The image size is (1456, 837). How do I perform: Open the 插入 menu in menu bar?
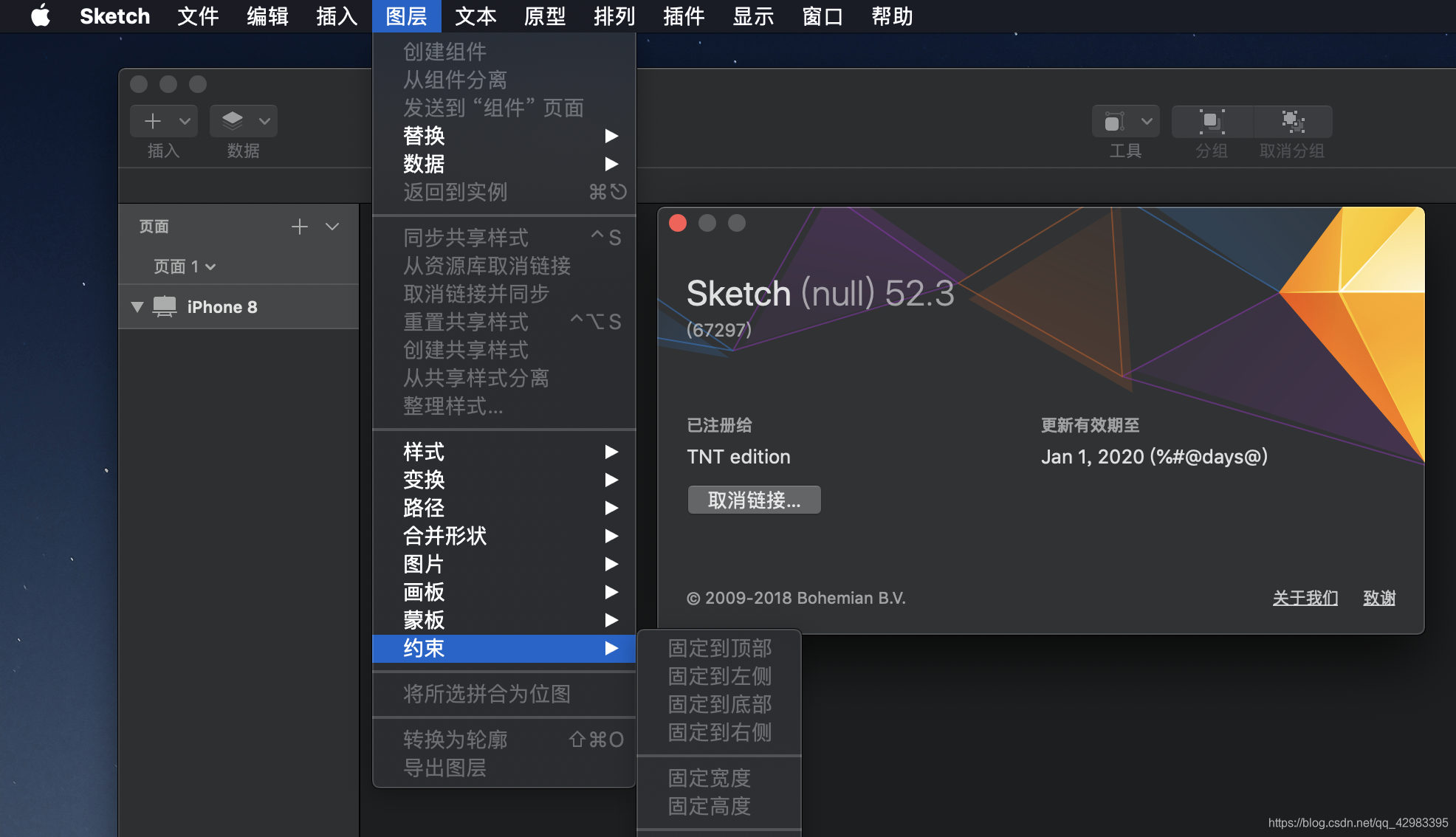(337, 15)
